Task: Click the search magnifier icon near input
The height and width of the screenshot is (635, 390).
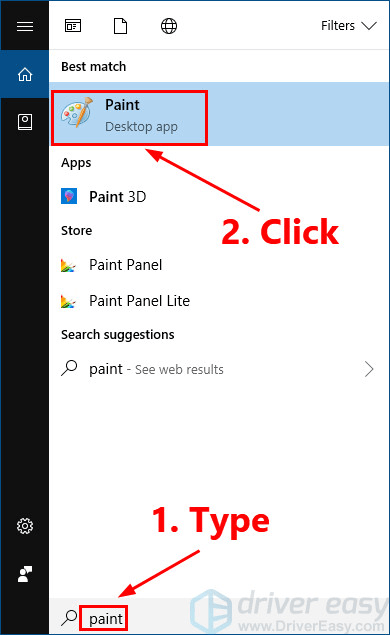Action: [69, 618]
